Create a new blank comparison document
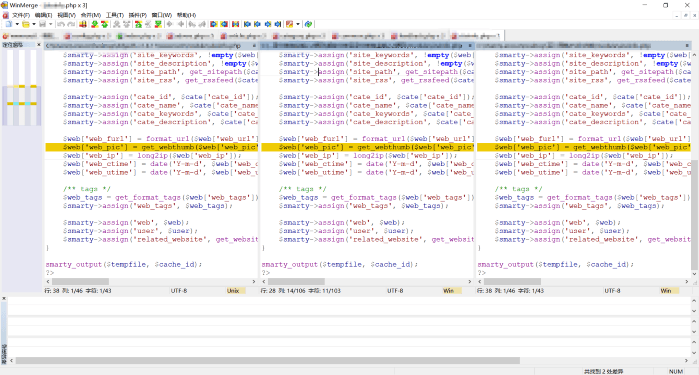 point(8,24)
